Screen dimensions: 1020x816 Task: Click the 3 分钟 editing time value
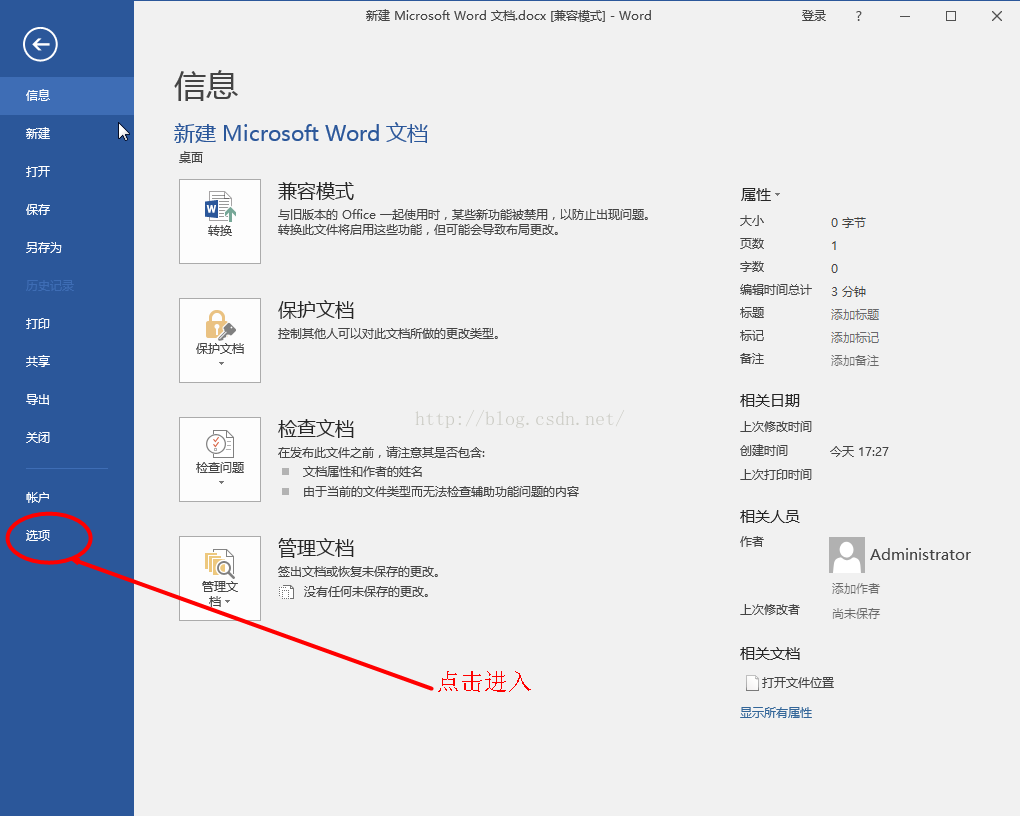click(848, 292)
